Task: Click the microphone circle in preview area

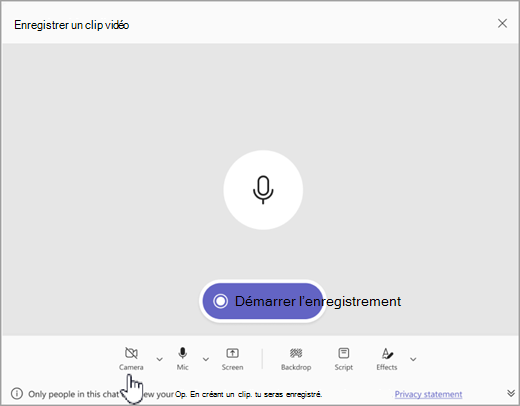Action: tap(263, 190)
